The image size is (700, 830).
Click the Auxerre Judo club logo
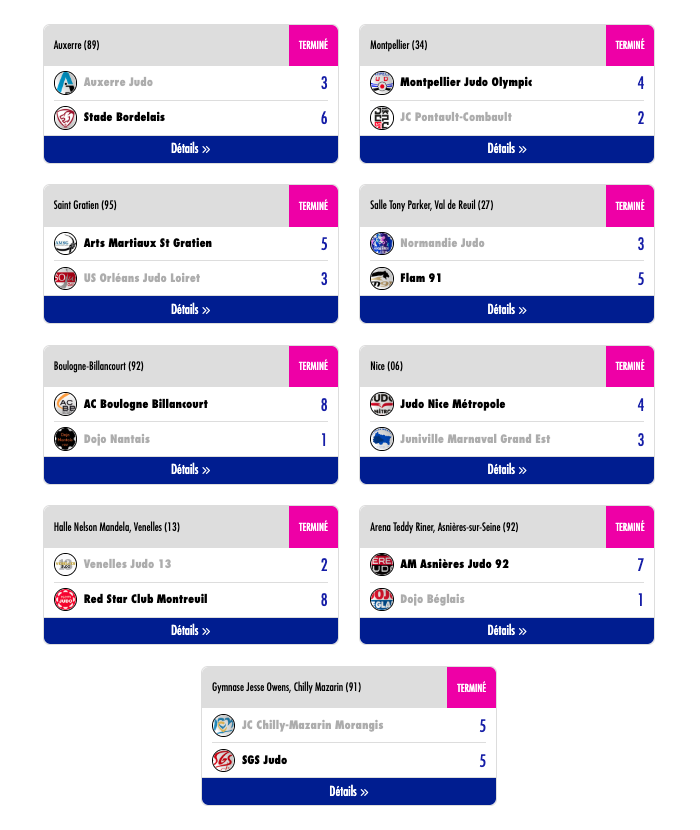click(65, 82)
